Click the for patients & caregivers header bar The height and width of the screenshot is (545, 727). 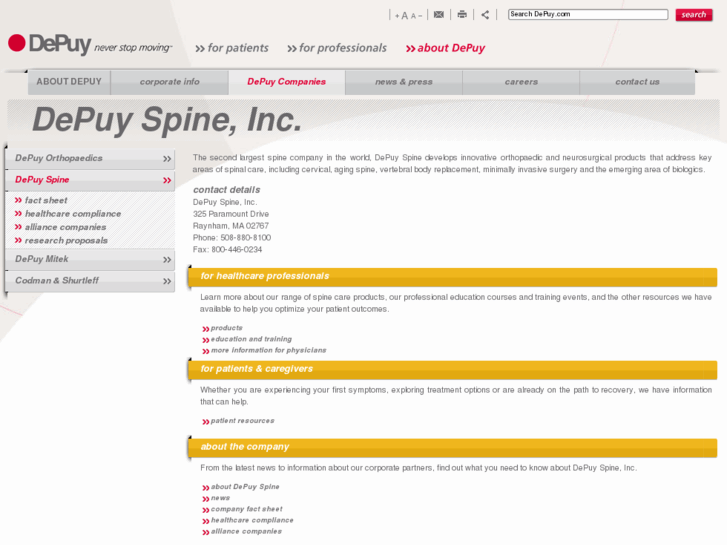coord(453,370)
